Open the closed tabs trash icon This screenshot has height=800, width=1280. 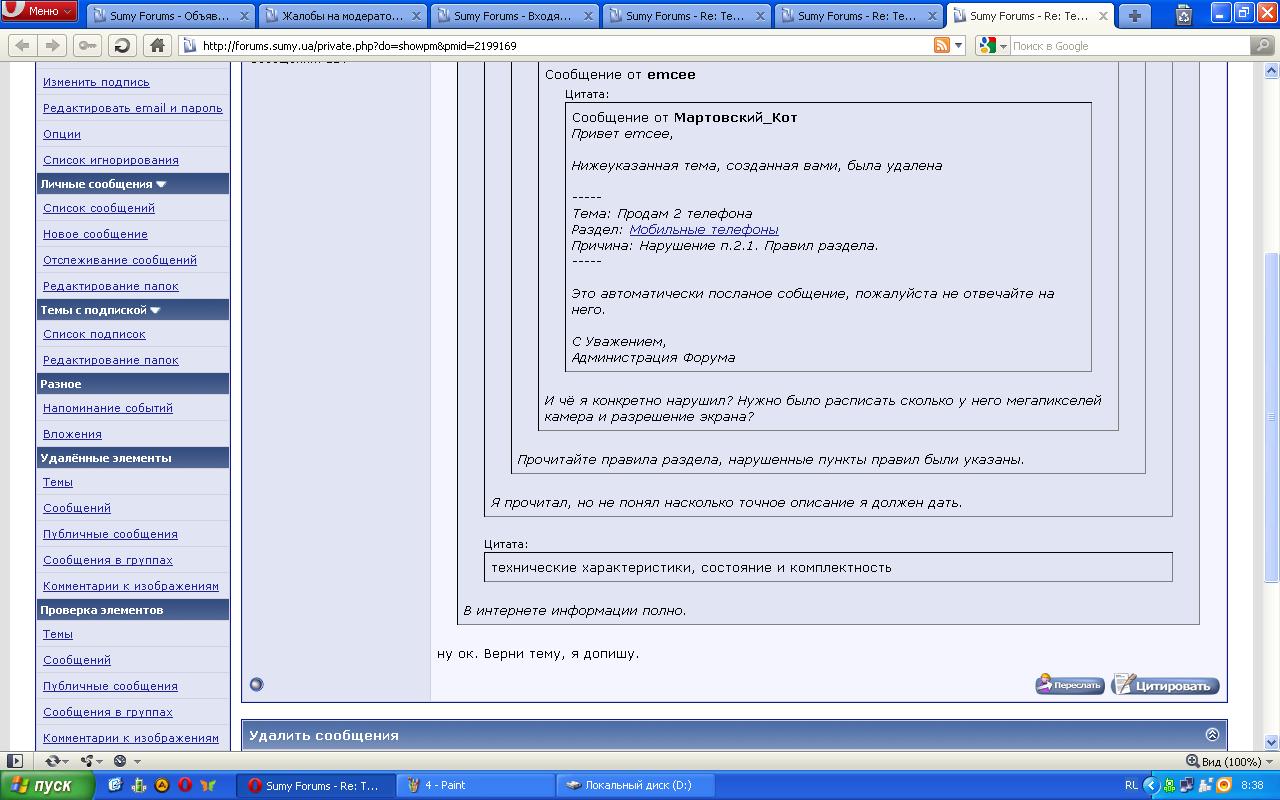1184,15
